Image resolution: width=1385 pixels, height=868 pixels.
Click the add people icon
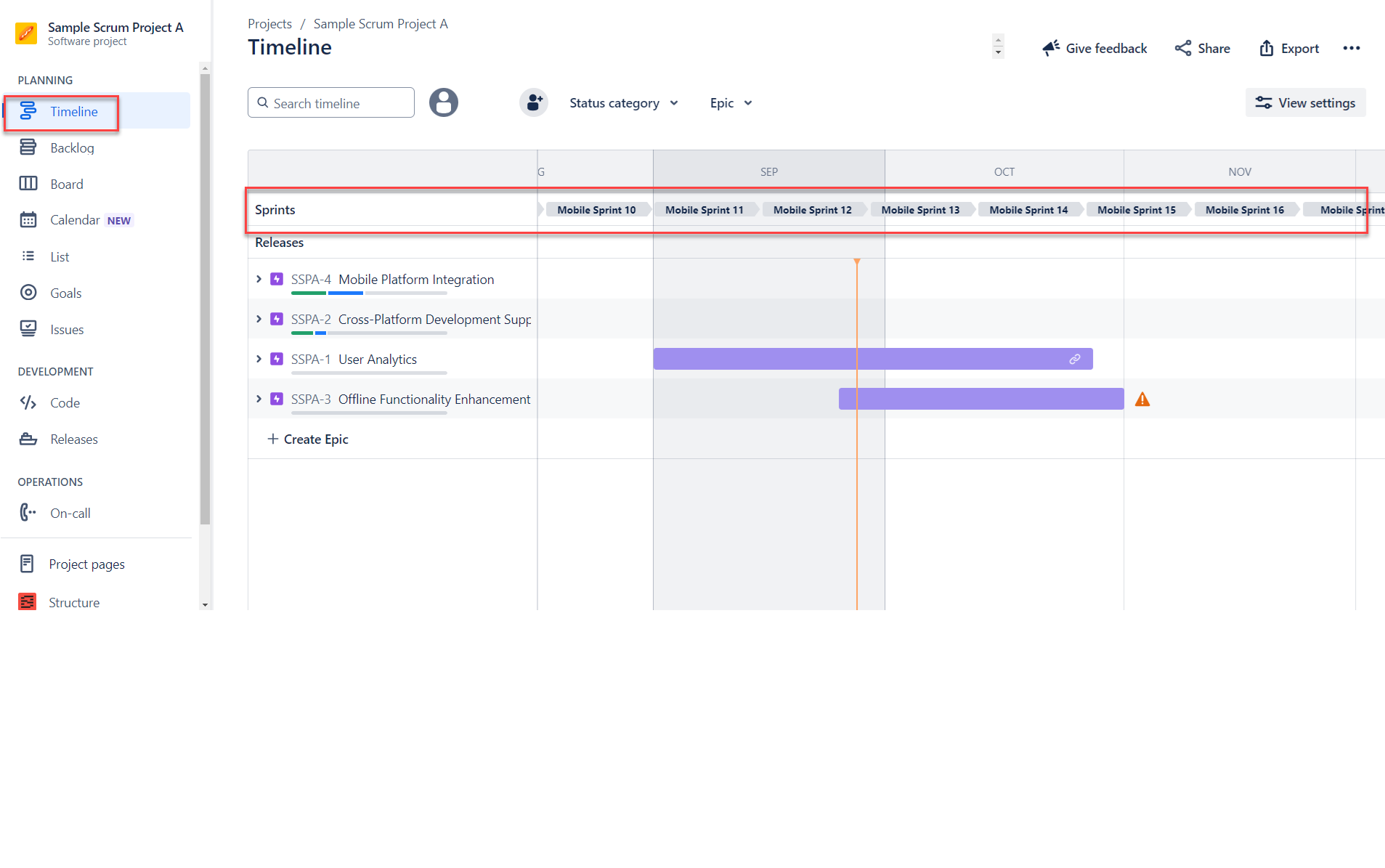tap(534, 102)
